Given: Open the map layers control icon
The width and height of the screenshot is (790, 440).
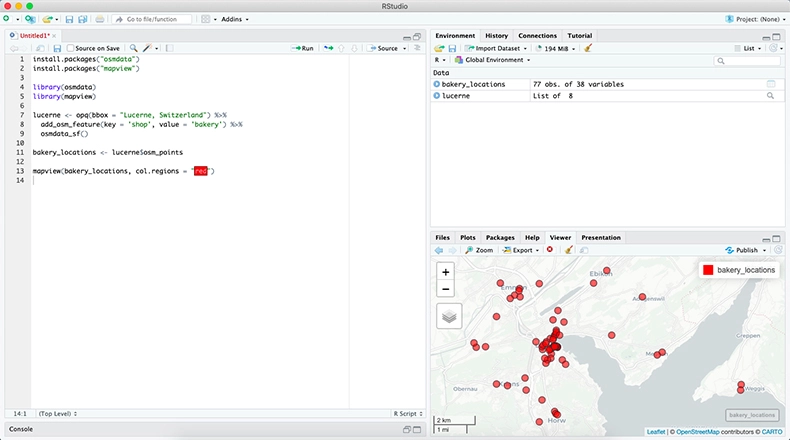Looking at the screenshot, I should 449,316.
